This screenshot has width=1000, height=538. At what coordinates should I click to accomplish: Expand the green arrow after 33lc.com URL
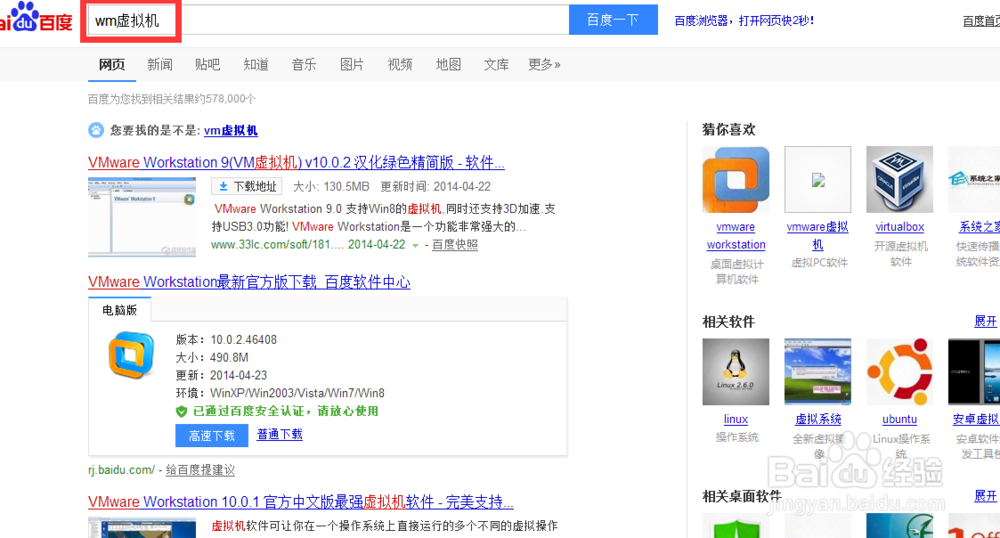(x=415, y=245)
